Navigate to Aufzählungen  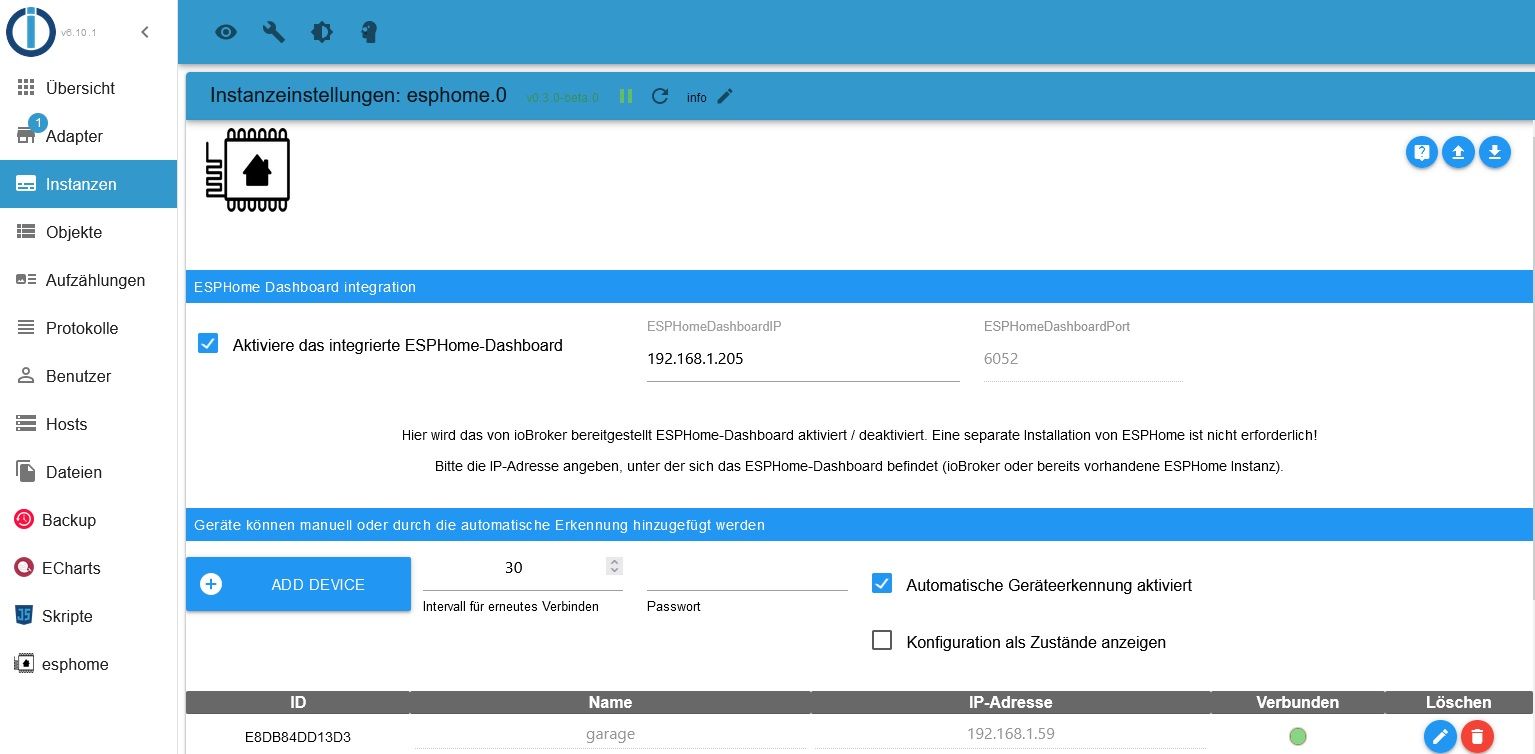(x=88, y=280)
